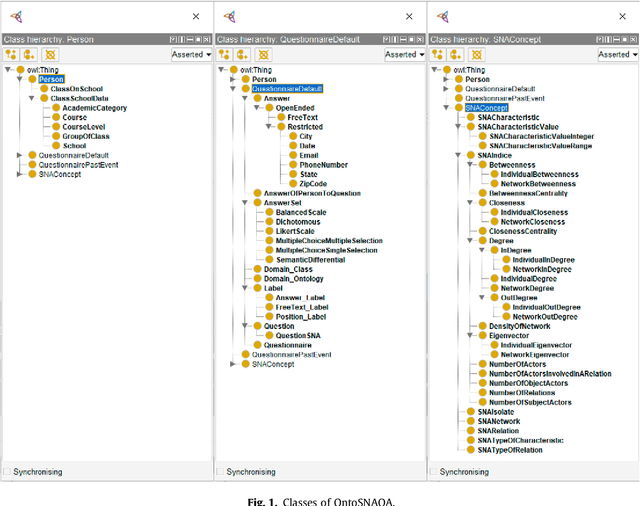
Task: Click add sibling class icon in SNAConcept panel
Action: point(455,54)
